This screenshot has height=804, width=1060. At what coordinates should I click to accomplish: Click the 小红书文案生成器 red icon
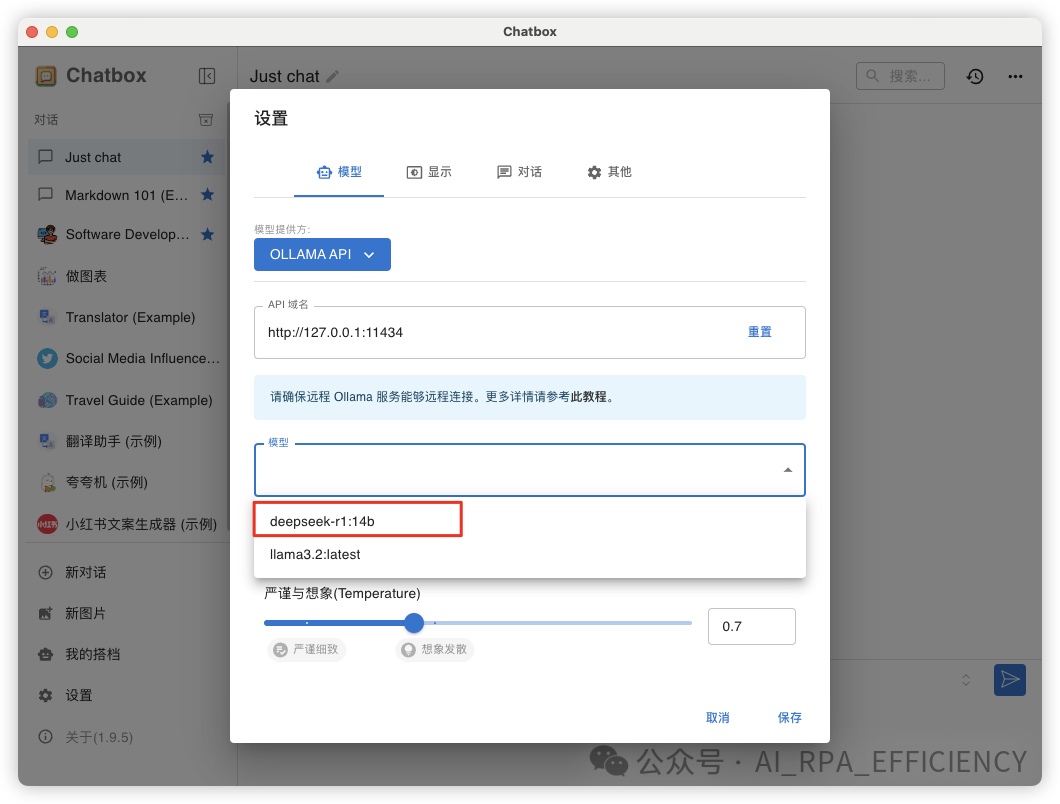pyautogui.click(x=47, y=524)
